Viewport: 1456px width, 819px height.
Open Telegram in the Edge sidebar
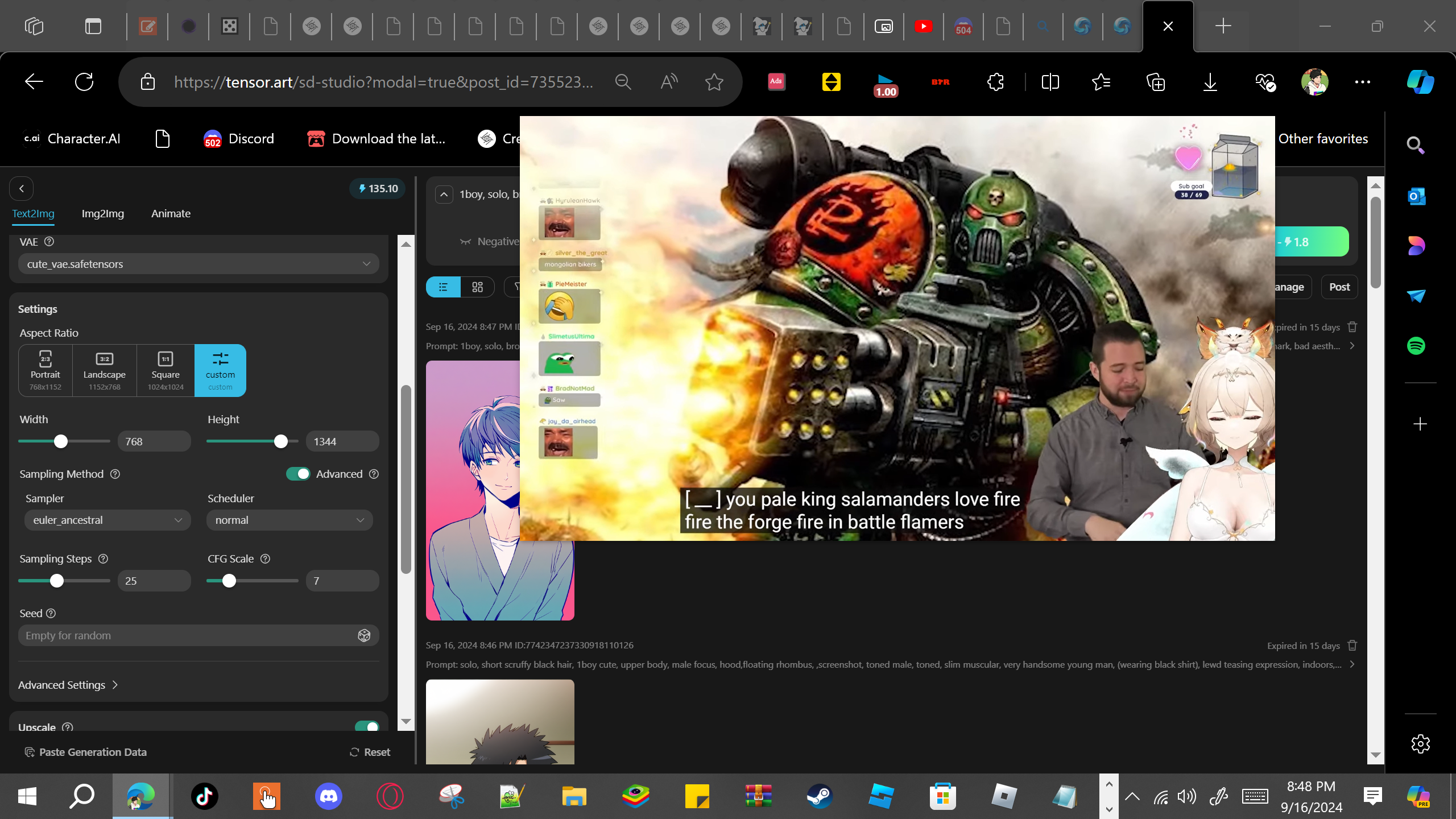(x=1416, y=296)
